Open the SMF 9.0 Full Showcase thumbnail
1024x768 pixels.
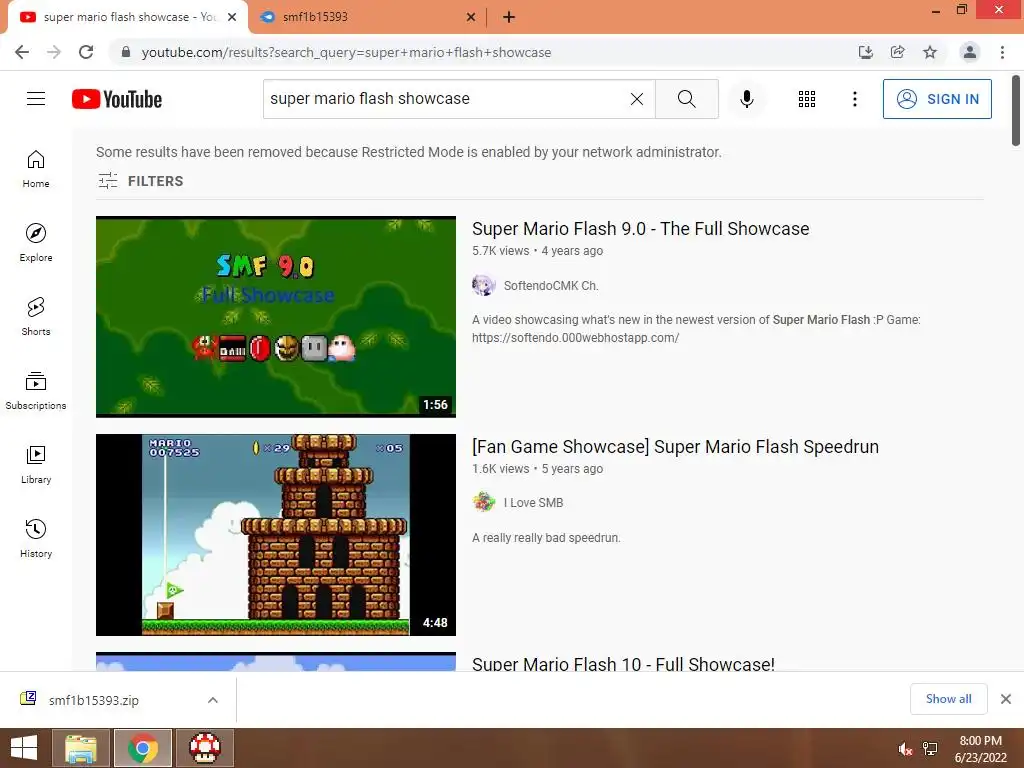276,317
